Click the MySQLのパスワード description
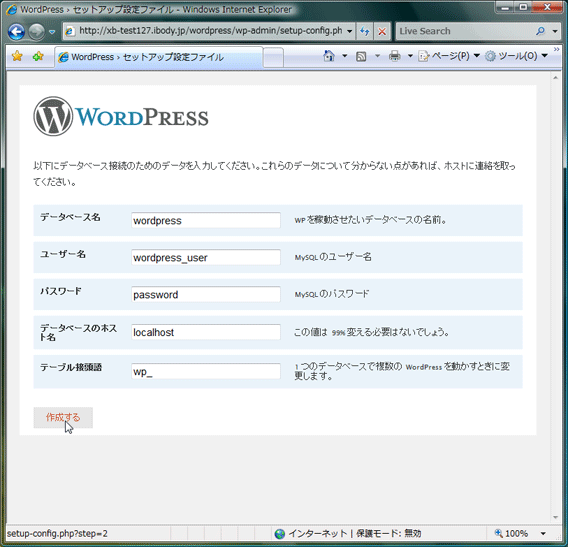 (331, 294)
